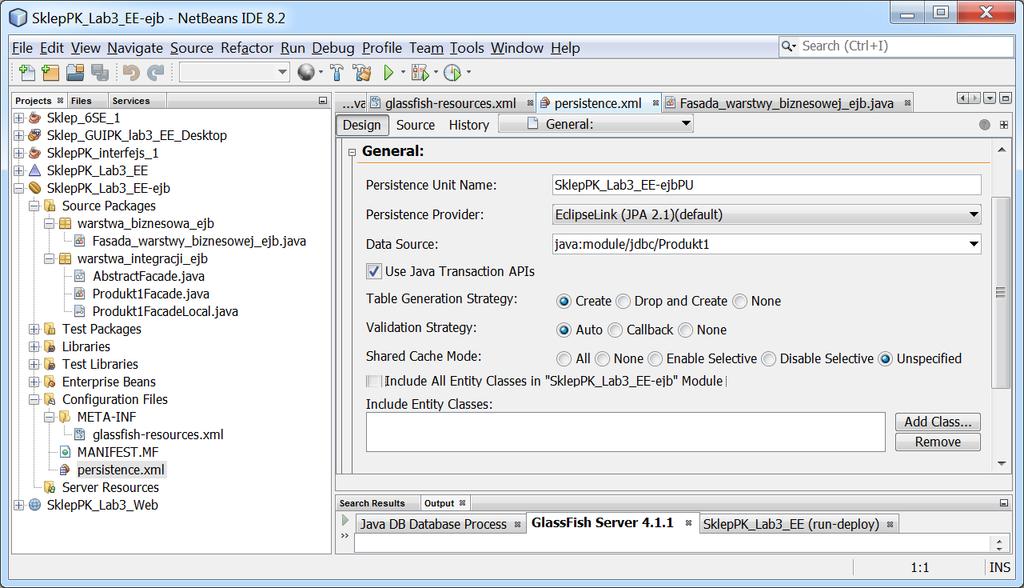Open the project configuration combo box
Viewport: 1024px width, 588px height.
pos(234,72)
